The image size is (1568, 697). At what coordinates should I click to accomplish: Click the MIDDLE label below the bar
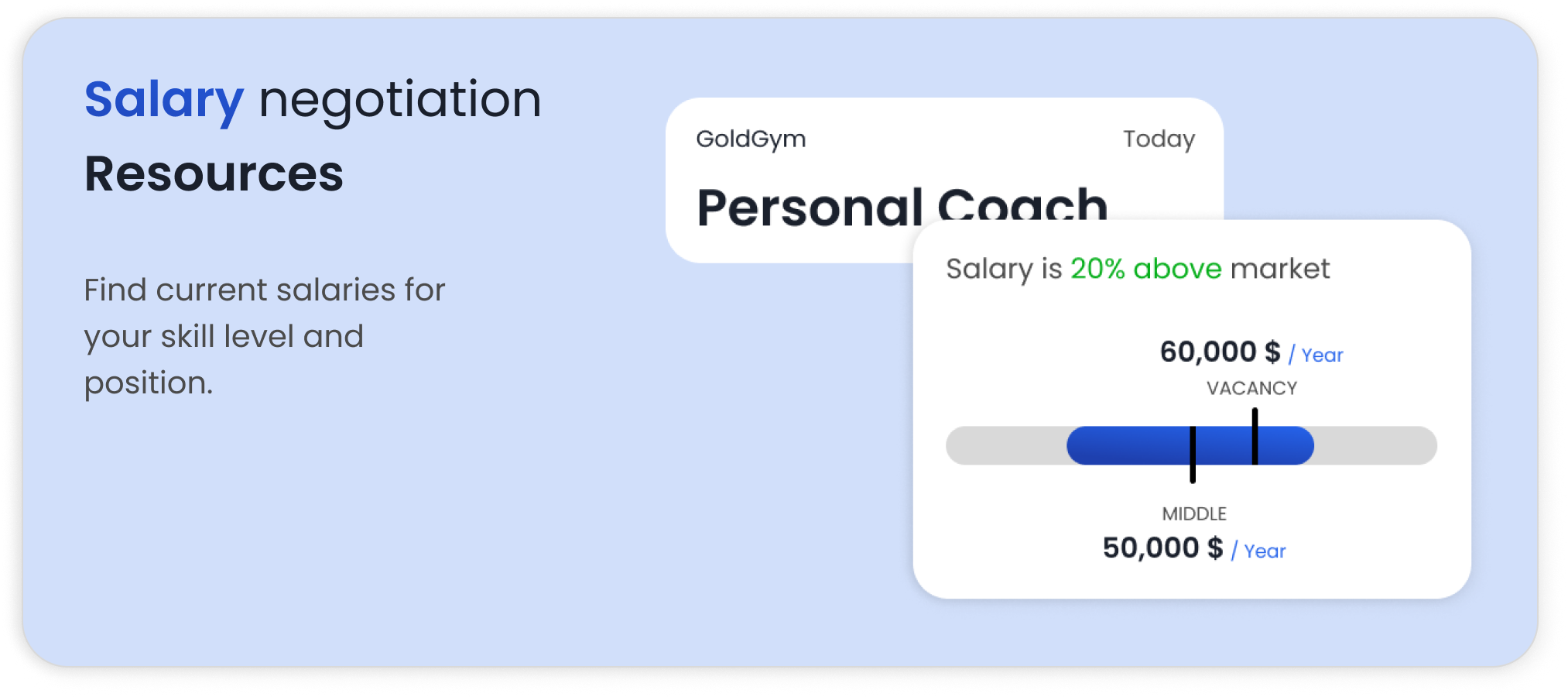[x=1194, y=514]
